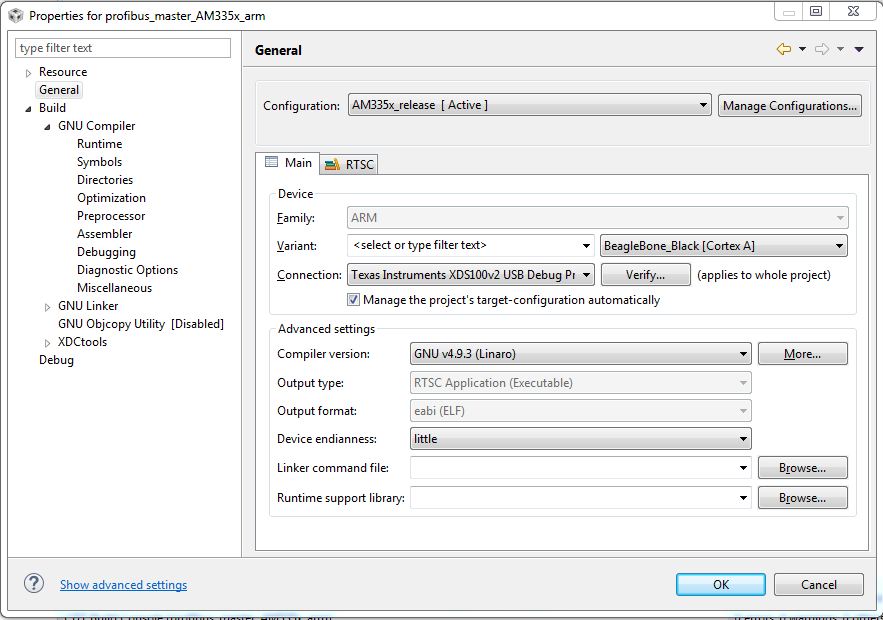883x620 pixels.
Task: Open the Compiler version dropdown
Action: click(x=581, y=353)
